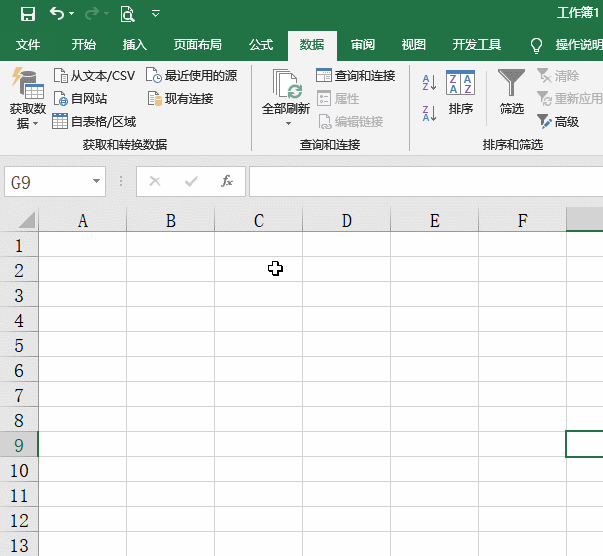Open the 排序 sort dialog
The image size is (603, 556).
(460, 93)
